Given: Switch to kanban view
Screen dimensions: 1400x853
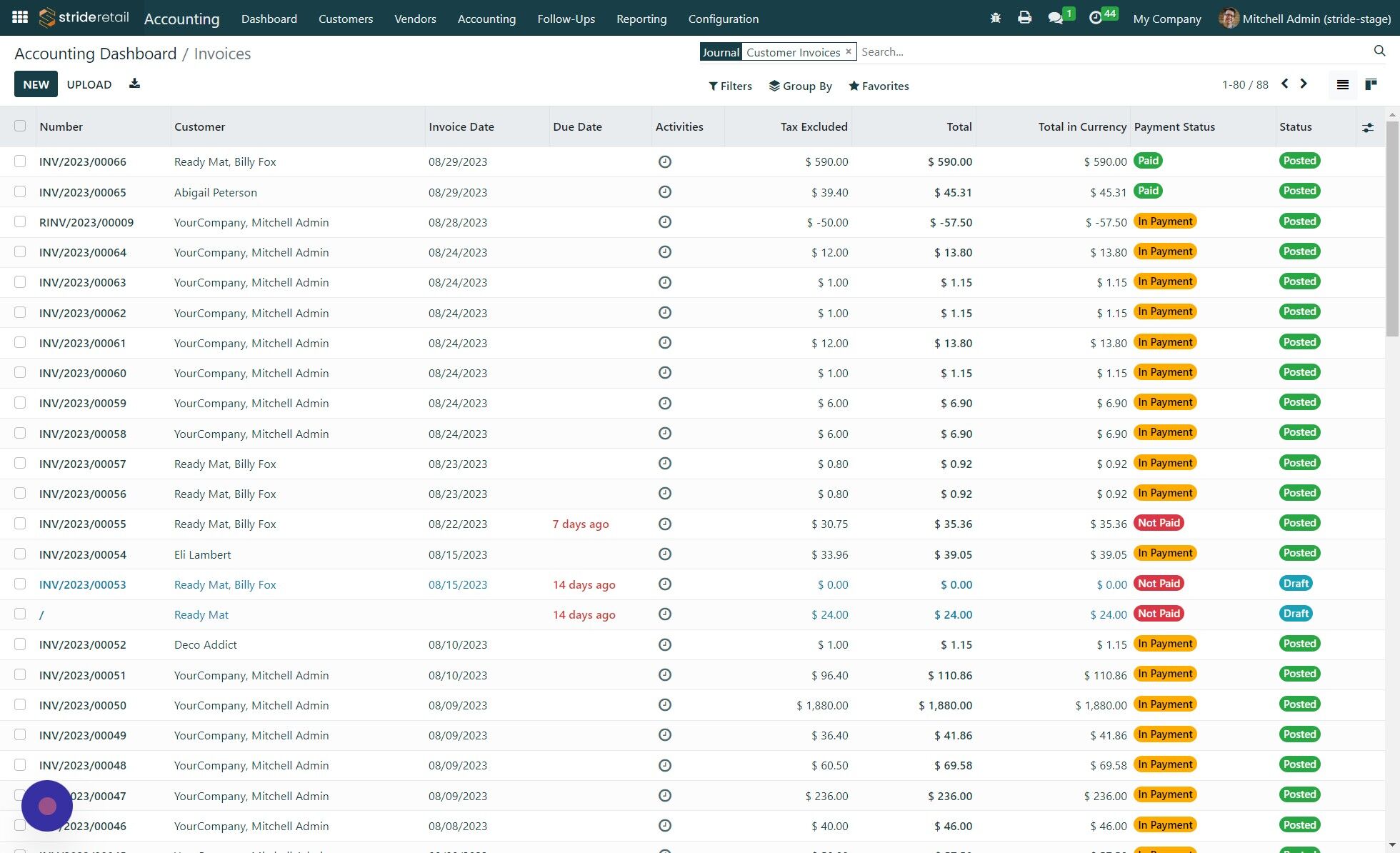Looking at the screenshot, I should point(1371,84).
